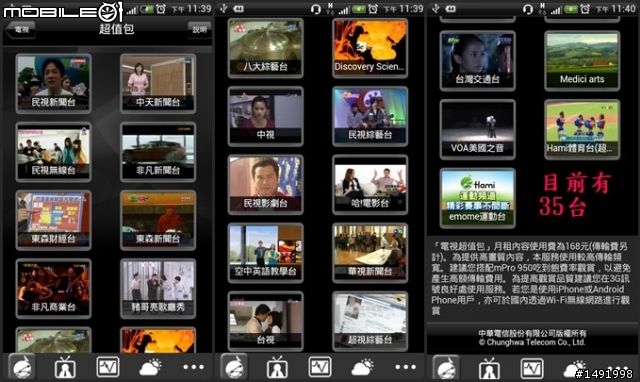
Task: Open the 非凡商業台 channel
Action: click(53, 289)
